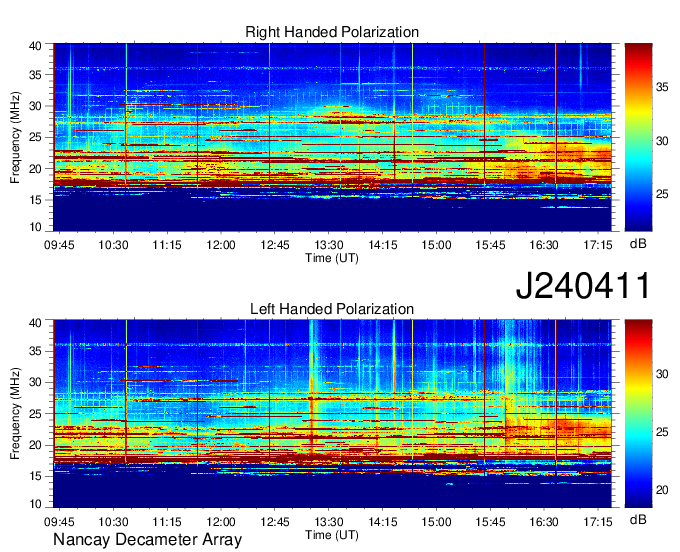Click the dB unit label under lower colorbar
Viewport: 680px width, 552px height.
[638, 519]
